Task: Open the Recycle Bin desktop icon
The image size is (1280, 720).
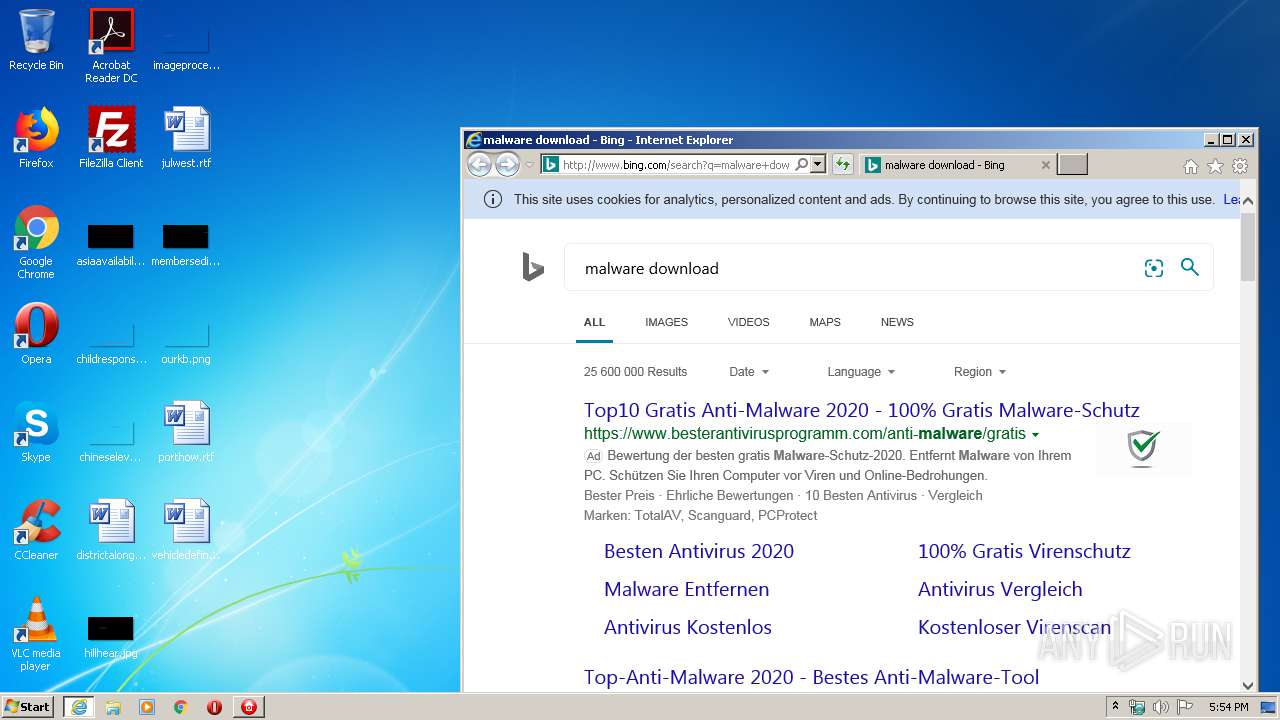Action: pyautogui.click(x=36, y=40)
